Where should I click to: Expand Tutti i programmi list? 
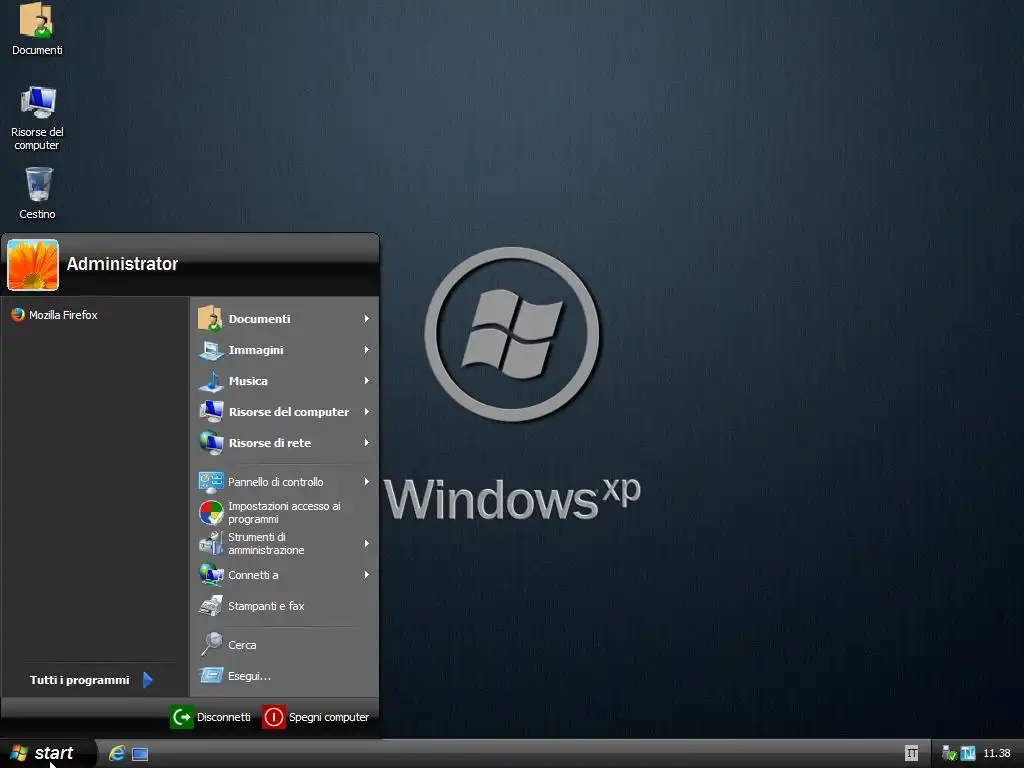pos(91,680)
